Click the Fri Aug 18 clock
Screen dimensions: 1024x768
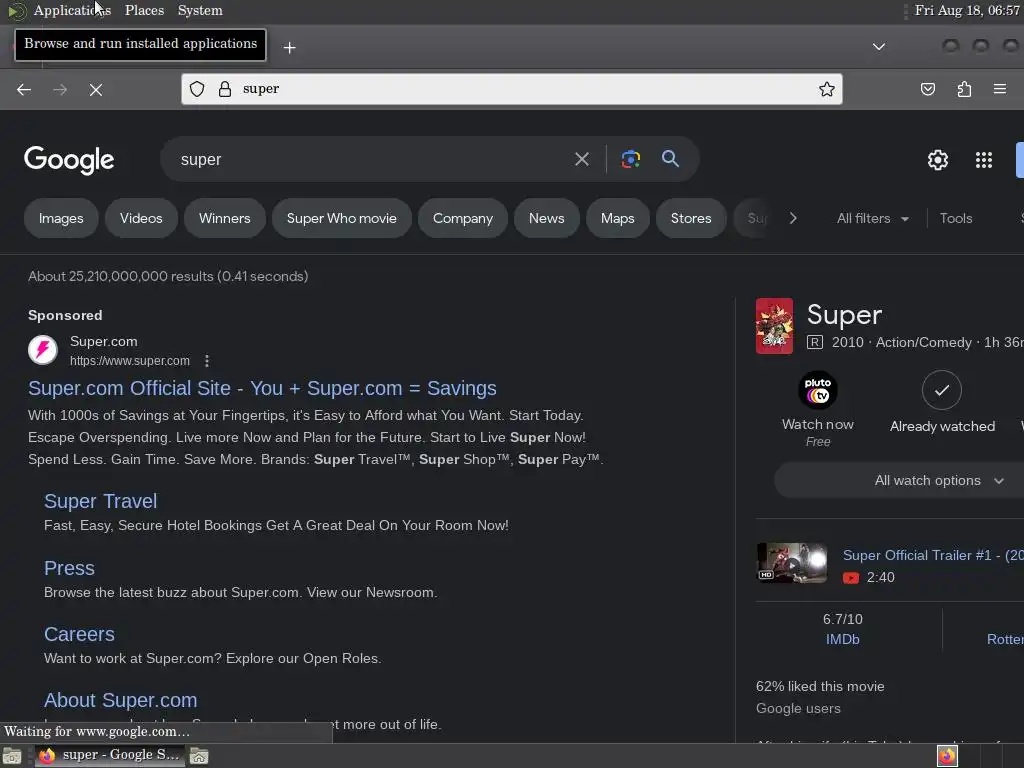tap(968, 10)
